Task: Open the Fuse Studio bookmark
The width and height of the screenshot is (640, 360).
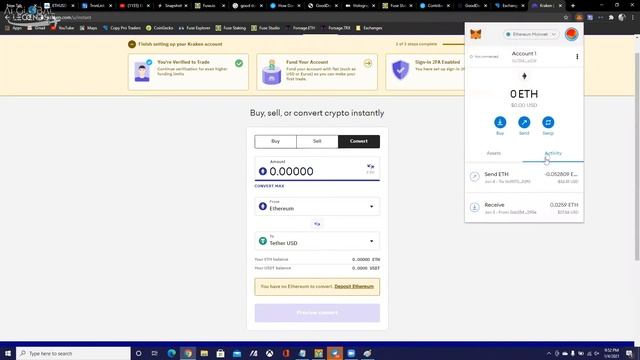Action: point(265,28)
